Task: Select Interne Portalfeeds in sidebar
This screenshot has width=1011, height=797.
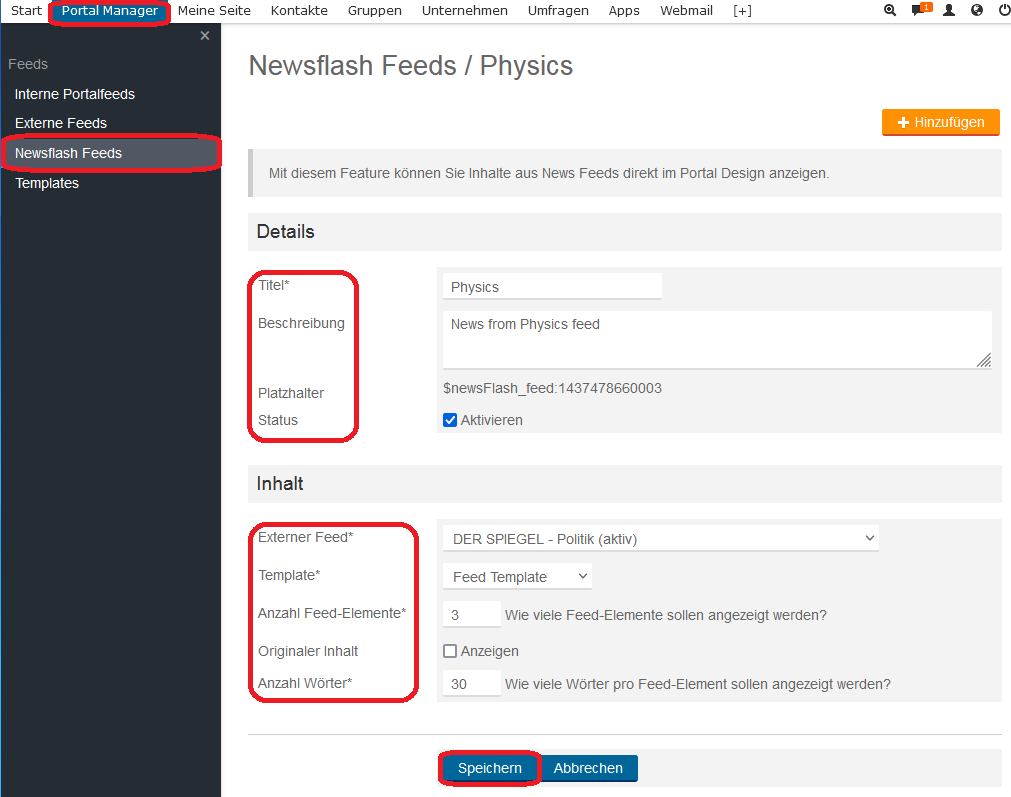Action: pos(75,94)
